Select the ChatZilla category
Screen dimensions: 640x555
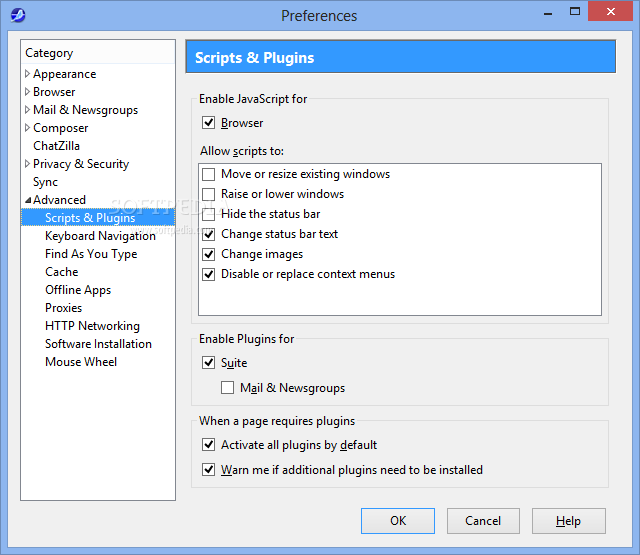pos(56,146)
